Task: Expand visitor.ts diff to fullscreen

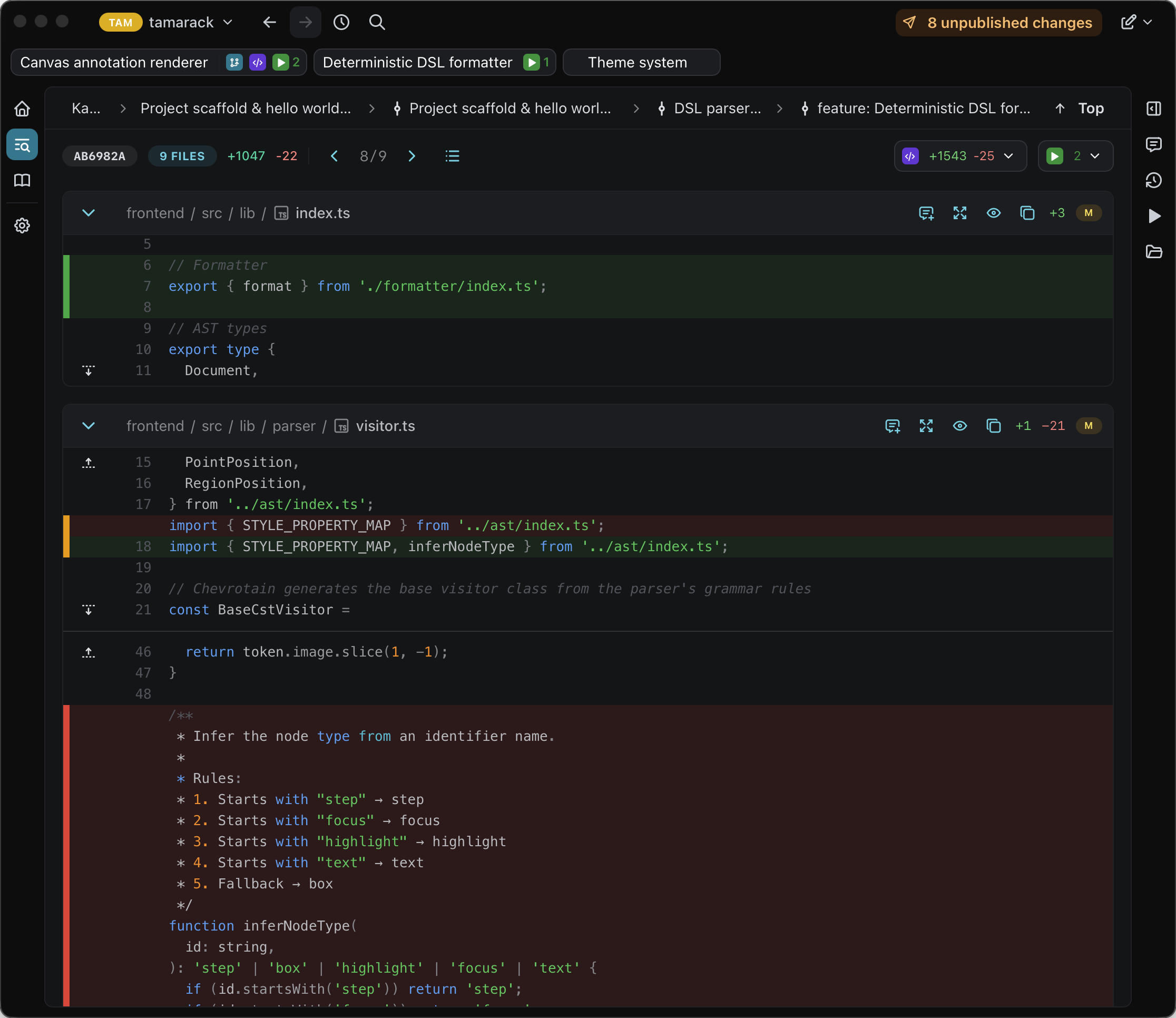Action: (926, 426)
